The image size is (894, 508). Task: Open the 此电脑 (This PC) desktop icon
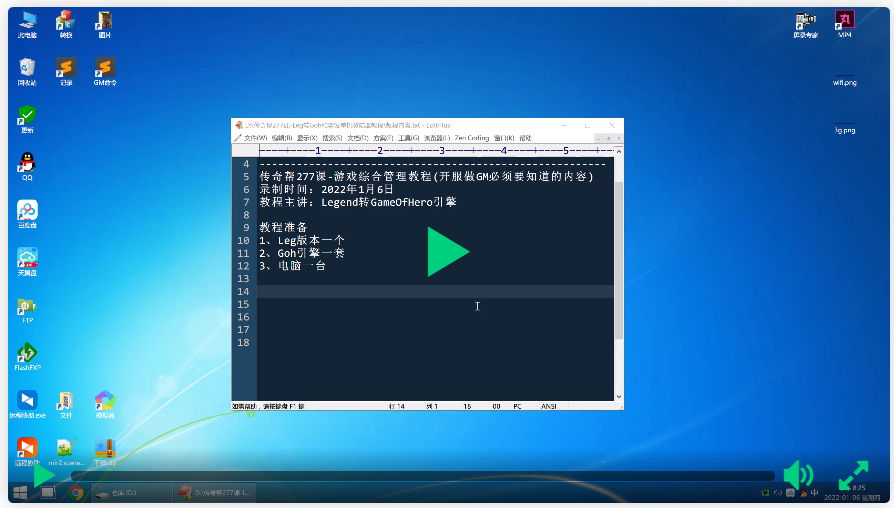[x=27, y=25]
